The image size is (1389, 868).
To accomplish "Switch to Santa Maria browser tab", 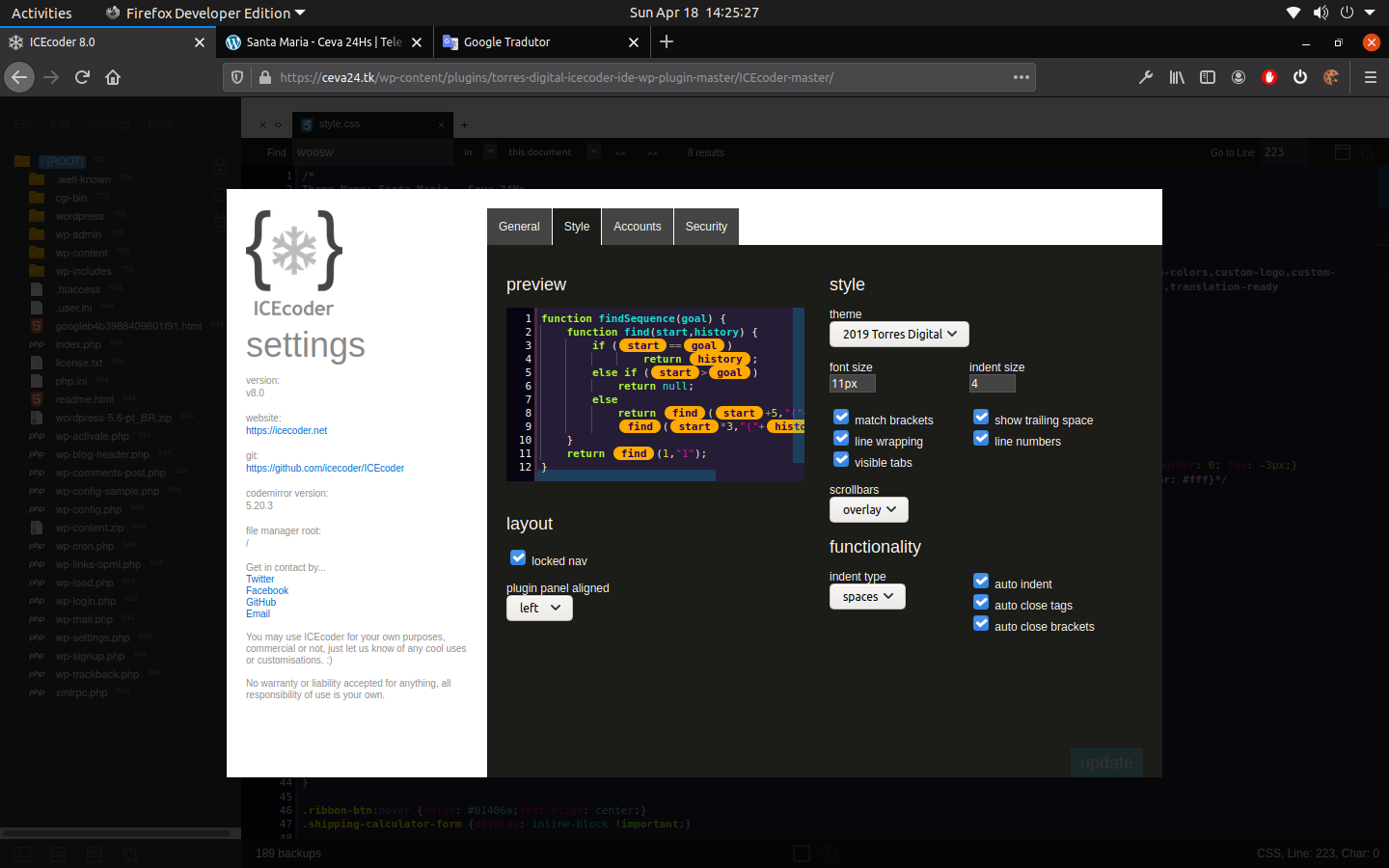I will (x=324, y=42).
